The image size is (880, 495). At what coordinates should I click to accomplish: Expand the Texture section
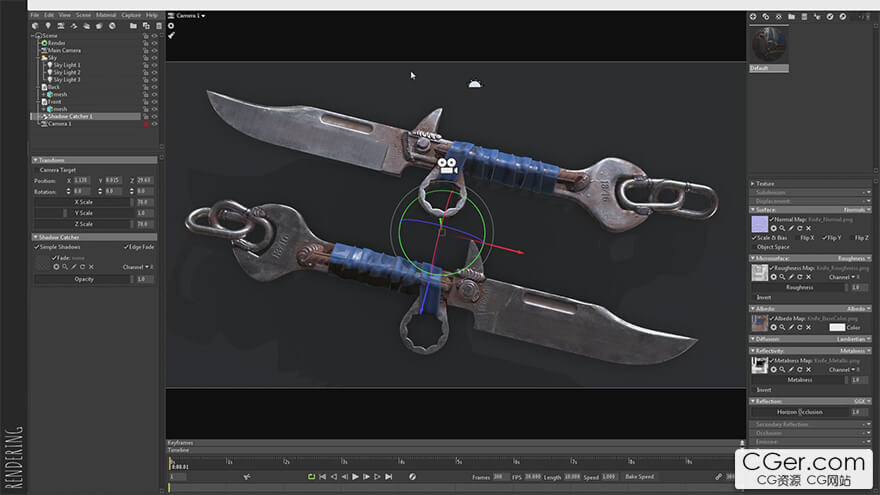[753, 184]
